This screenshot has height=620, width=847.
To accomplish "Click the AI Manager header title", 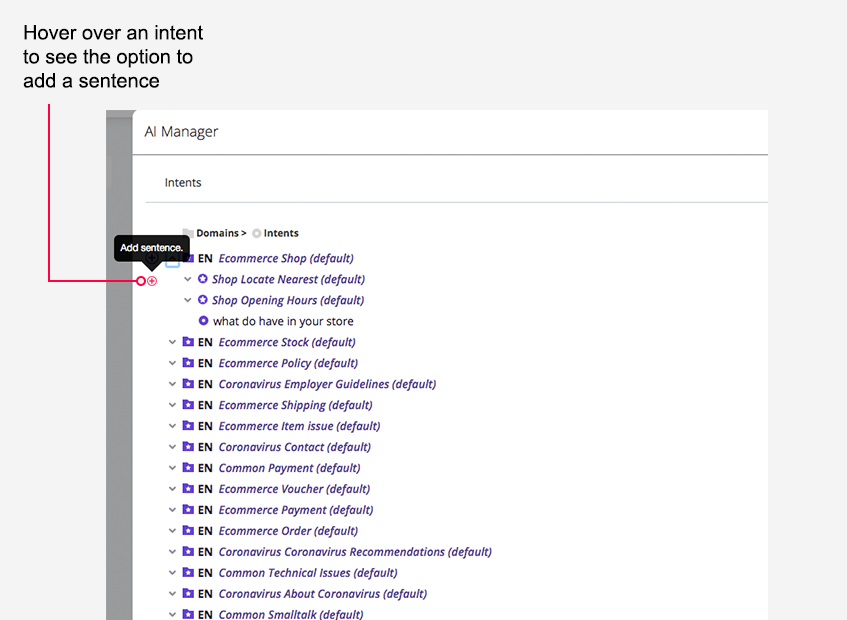I will click(181, 131).
